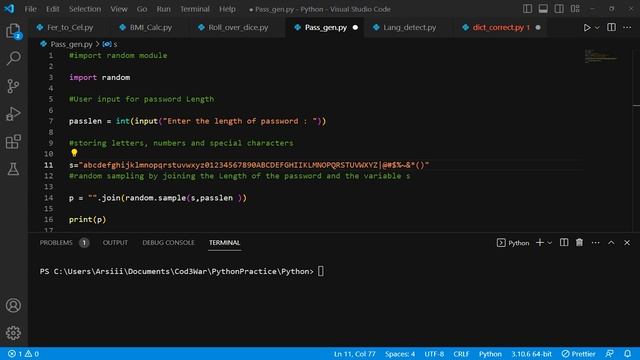Open the Selection menu
Image resolution: width=640 pixels, height=360 pixels.
click(85, 9)
